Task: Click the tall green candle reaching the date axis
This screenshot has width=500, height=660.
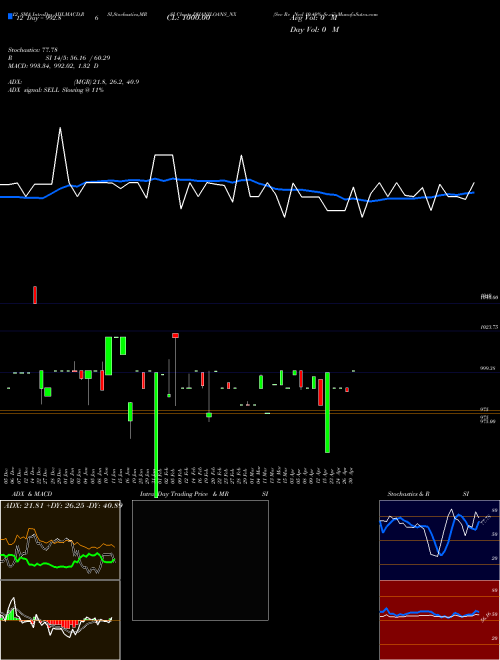Action: [x=156, y=434]
